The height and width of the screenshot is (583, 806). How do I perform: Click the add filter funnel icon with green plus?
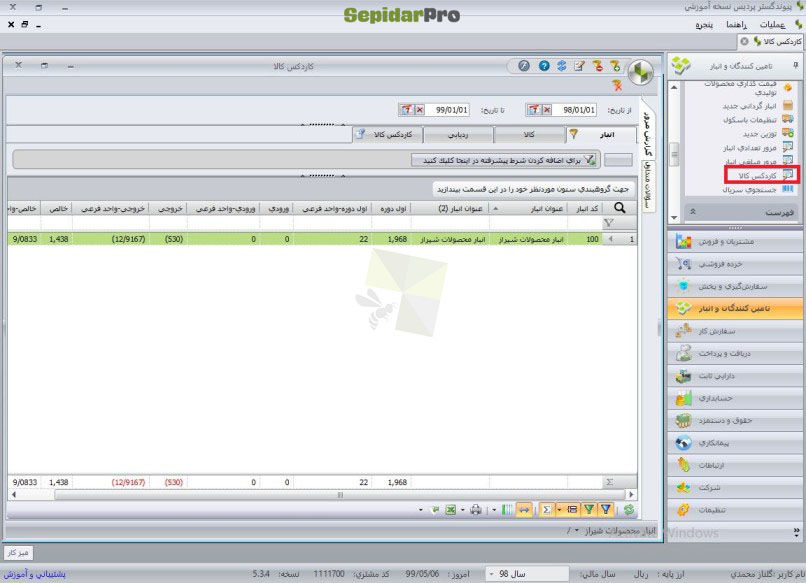tap(615, 66)
